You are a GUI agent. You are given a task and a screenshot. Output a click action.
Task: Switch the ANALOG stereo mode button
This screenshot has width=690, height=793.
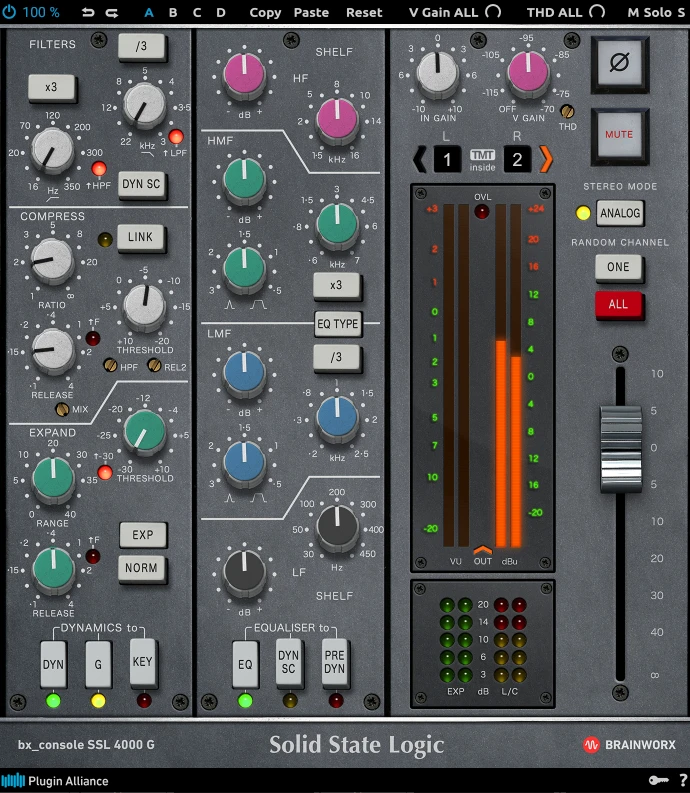tap(620, 213)
